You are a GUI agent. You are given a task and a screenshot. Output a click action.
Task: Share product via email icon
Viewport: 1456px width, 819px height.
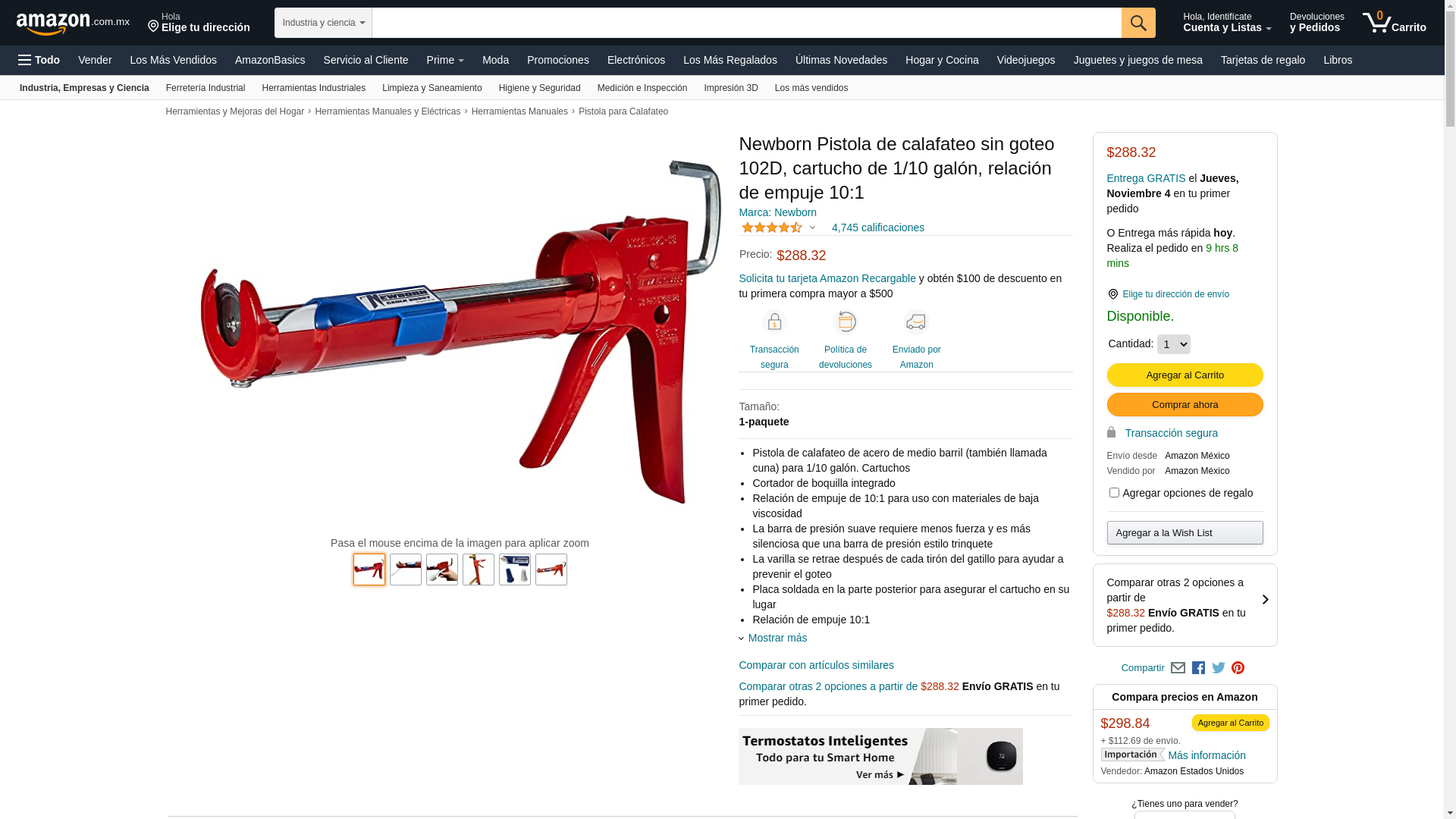pos(1178,668)
